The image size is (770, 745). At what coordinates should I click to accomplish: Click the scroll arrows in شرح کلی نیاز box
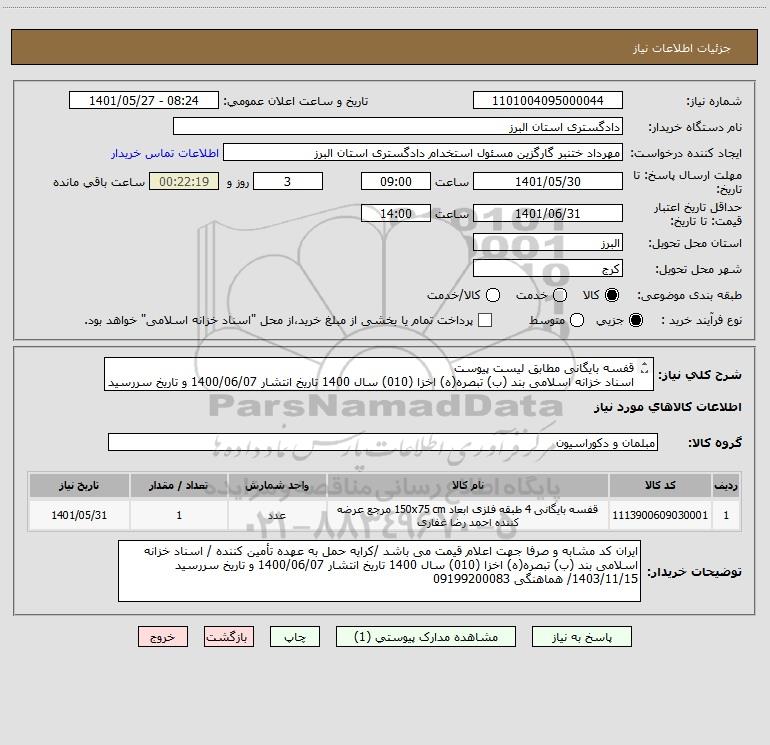coord(645,367)
